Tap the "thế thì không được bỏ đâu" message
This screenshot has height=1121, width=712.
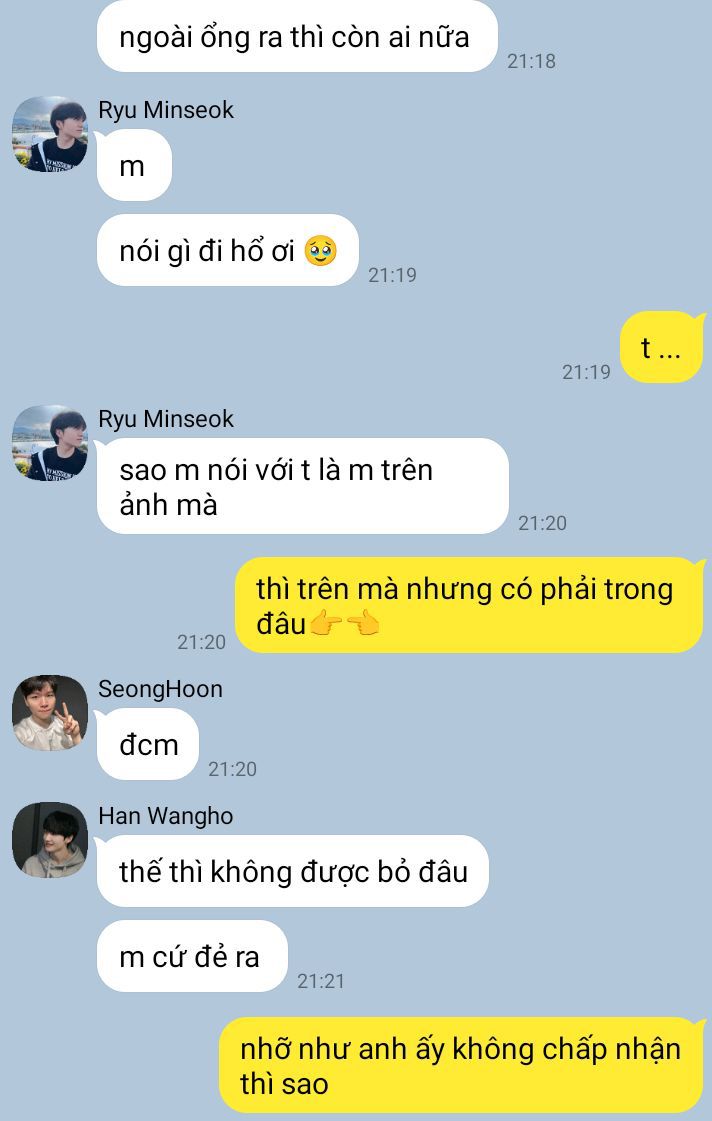click(292, 871)
